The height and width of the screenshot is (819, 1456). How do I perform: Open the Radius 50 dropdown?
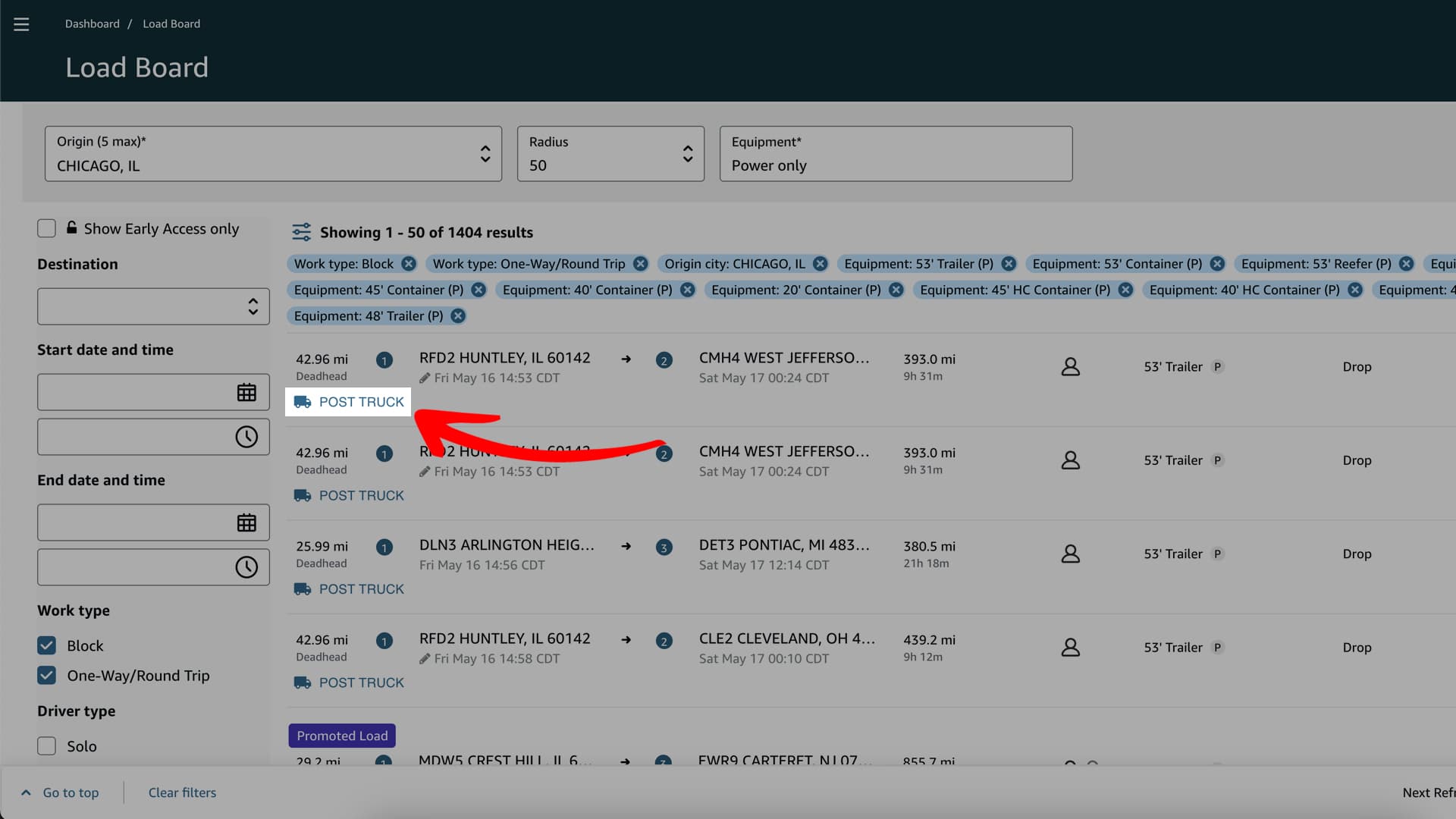pyautogui.click(x=610, y=154)
